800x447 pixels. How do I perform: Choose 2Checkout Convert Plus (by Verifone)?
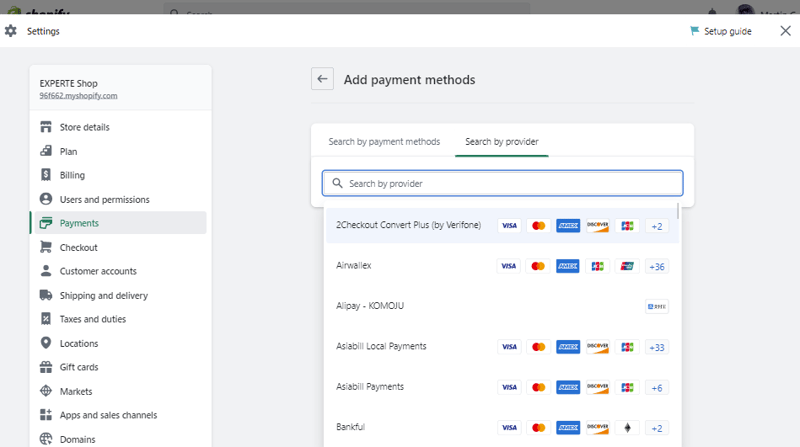502,225
